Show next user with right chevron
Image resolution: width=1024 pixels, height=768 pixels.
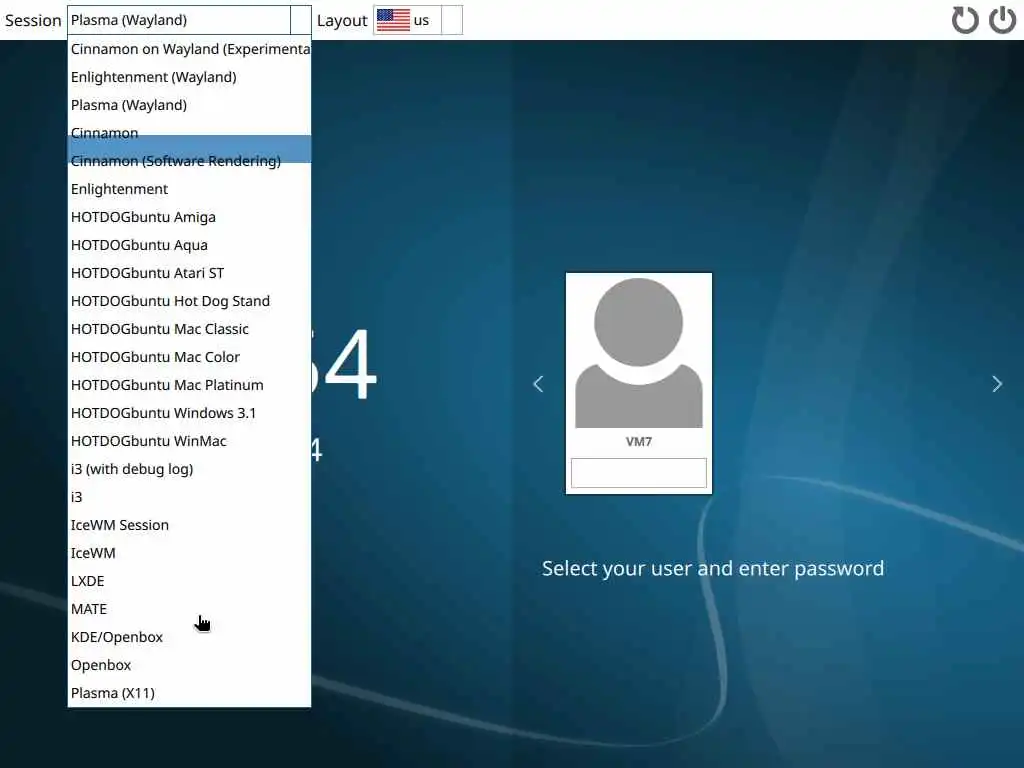[997, 384]
